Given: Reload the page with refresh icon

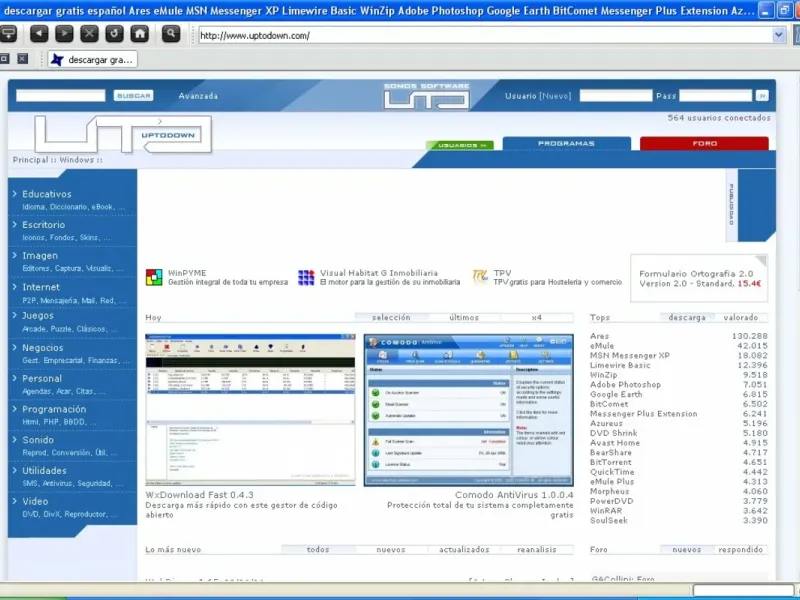Looking at the screenshot, I should [114, 34].
